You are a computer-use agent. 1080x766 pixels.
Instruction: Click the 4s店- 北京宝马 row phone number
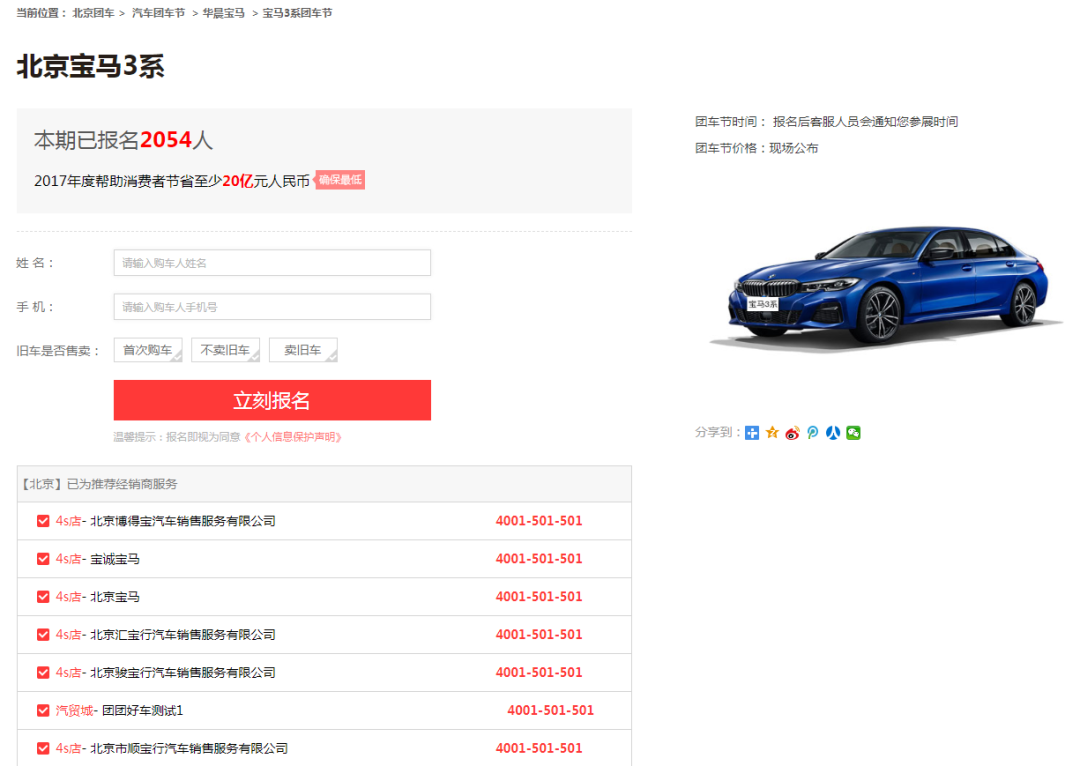[539, 597]
